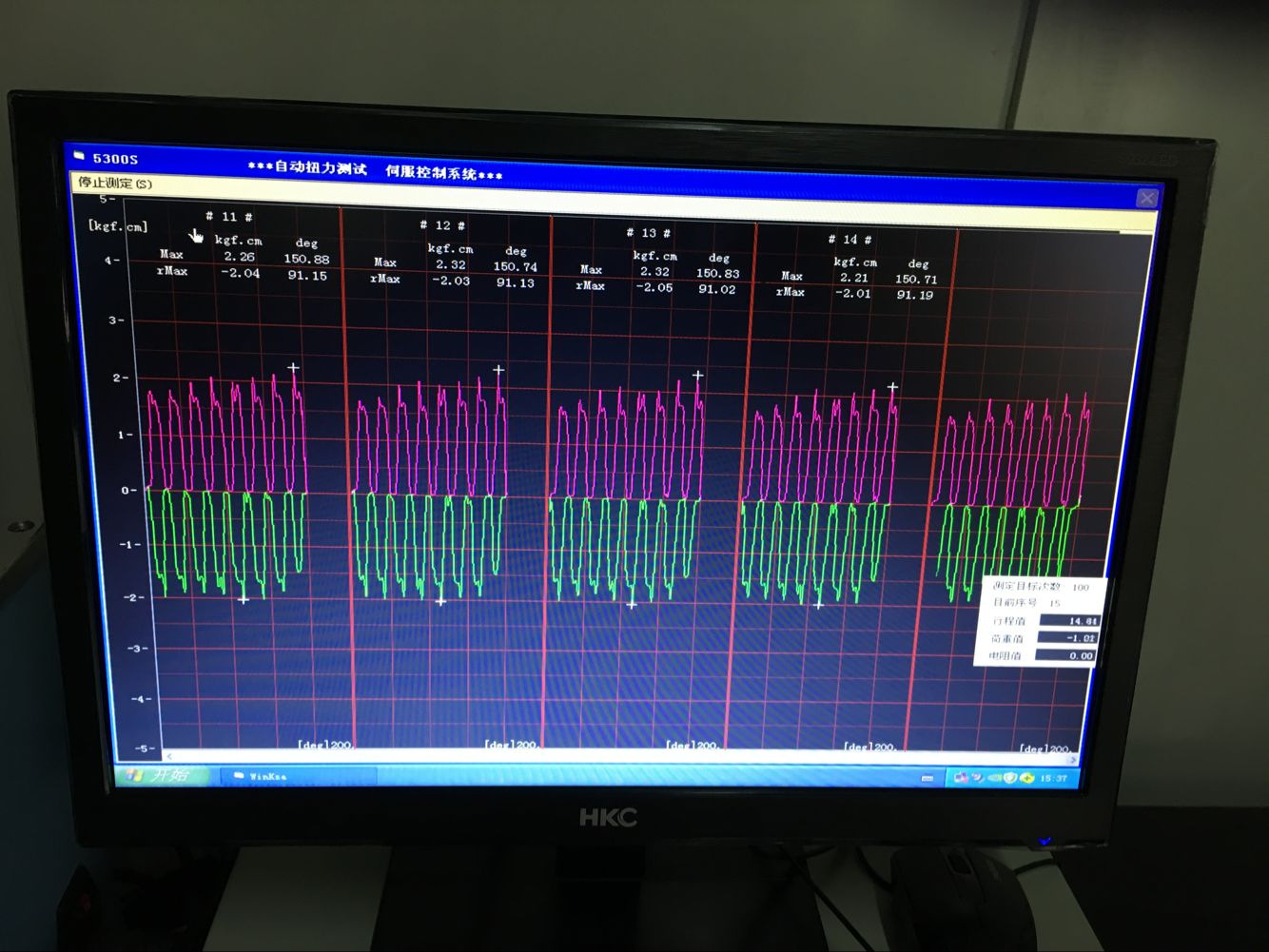Click test #12's Max torque value 2.32
Screen dimensions: 1269x952
point(451,264)
